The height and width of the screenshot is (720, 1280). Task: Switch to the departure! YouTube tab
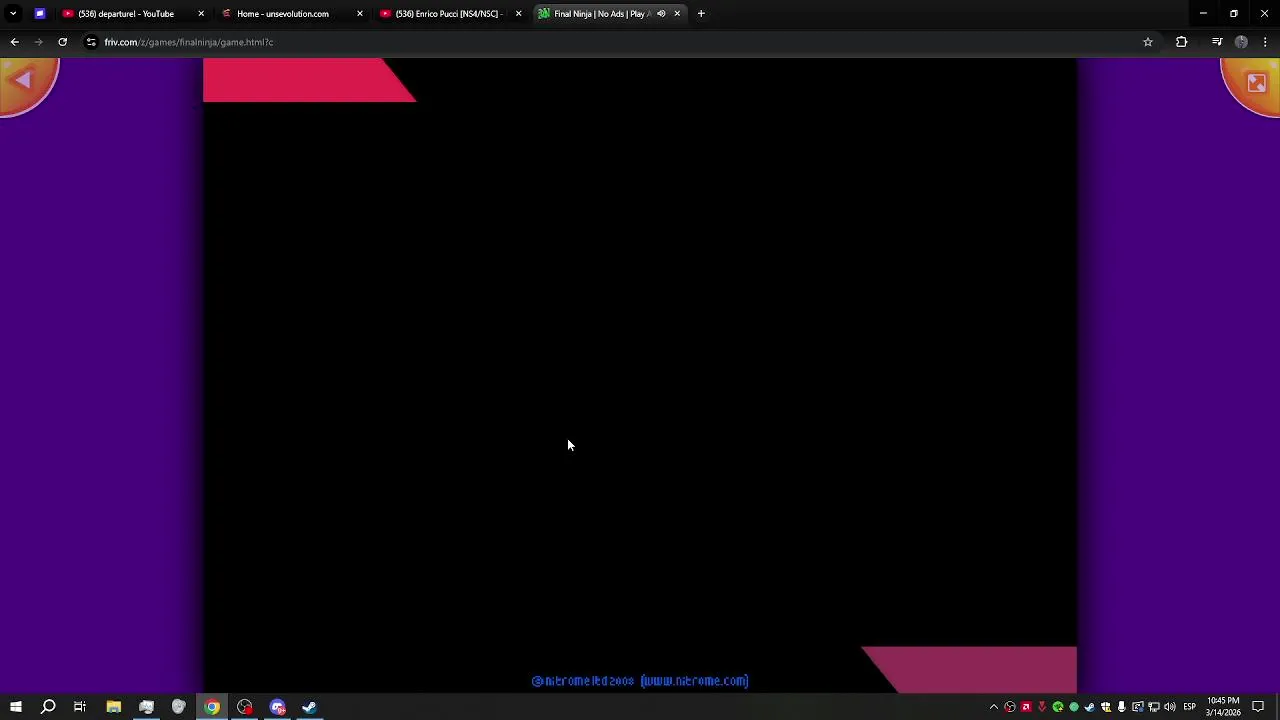coord(133,14)
